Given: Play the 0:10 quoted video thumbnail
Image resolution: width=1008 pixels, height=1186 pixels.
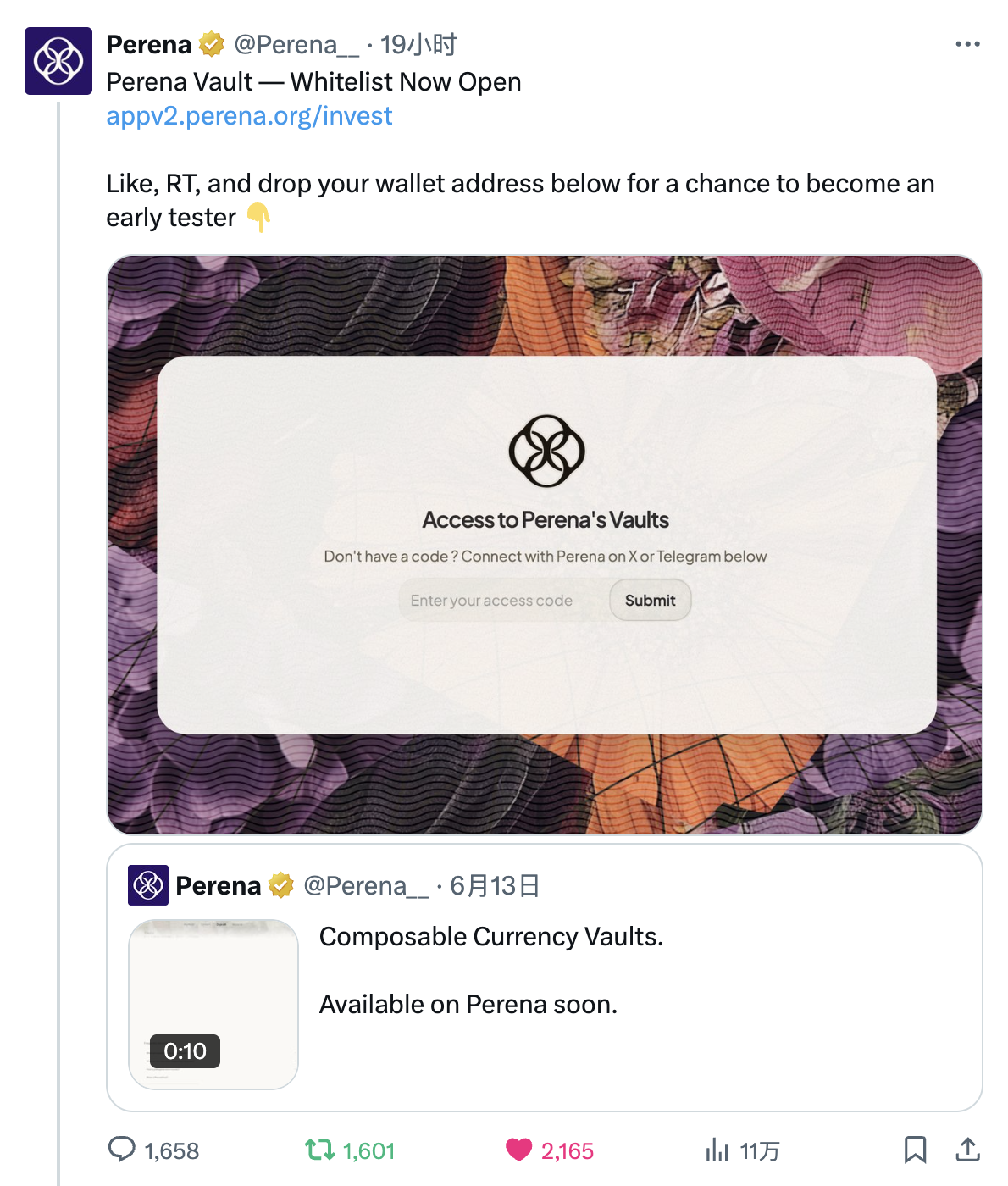Looking at the screenshot, I should [x=213, y=1004].
